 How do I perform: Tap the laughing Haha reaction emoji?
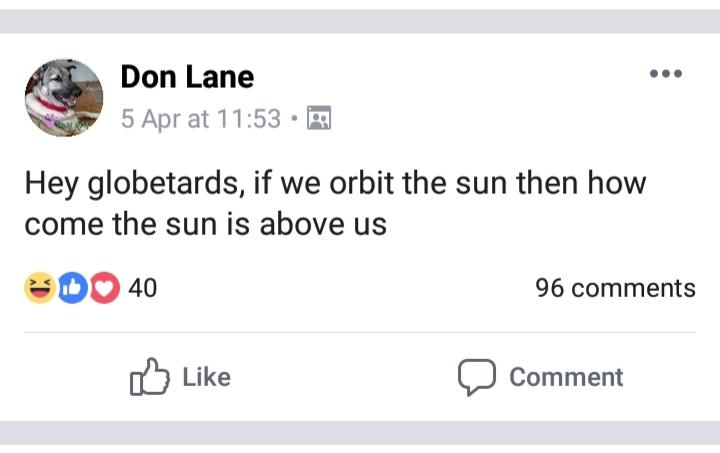(40, 288)
